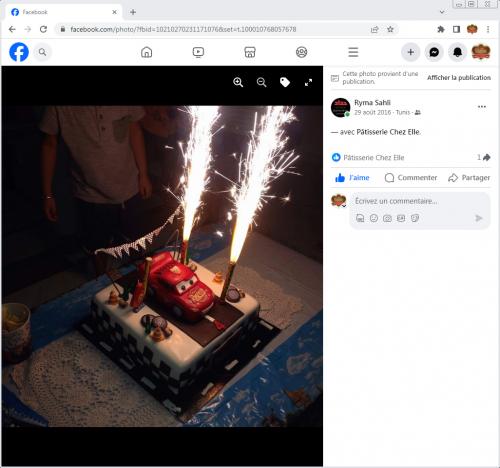Bookmark this page star
The height and width of the screenshot is (468, 500).
click(390, 29)
